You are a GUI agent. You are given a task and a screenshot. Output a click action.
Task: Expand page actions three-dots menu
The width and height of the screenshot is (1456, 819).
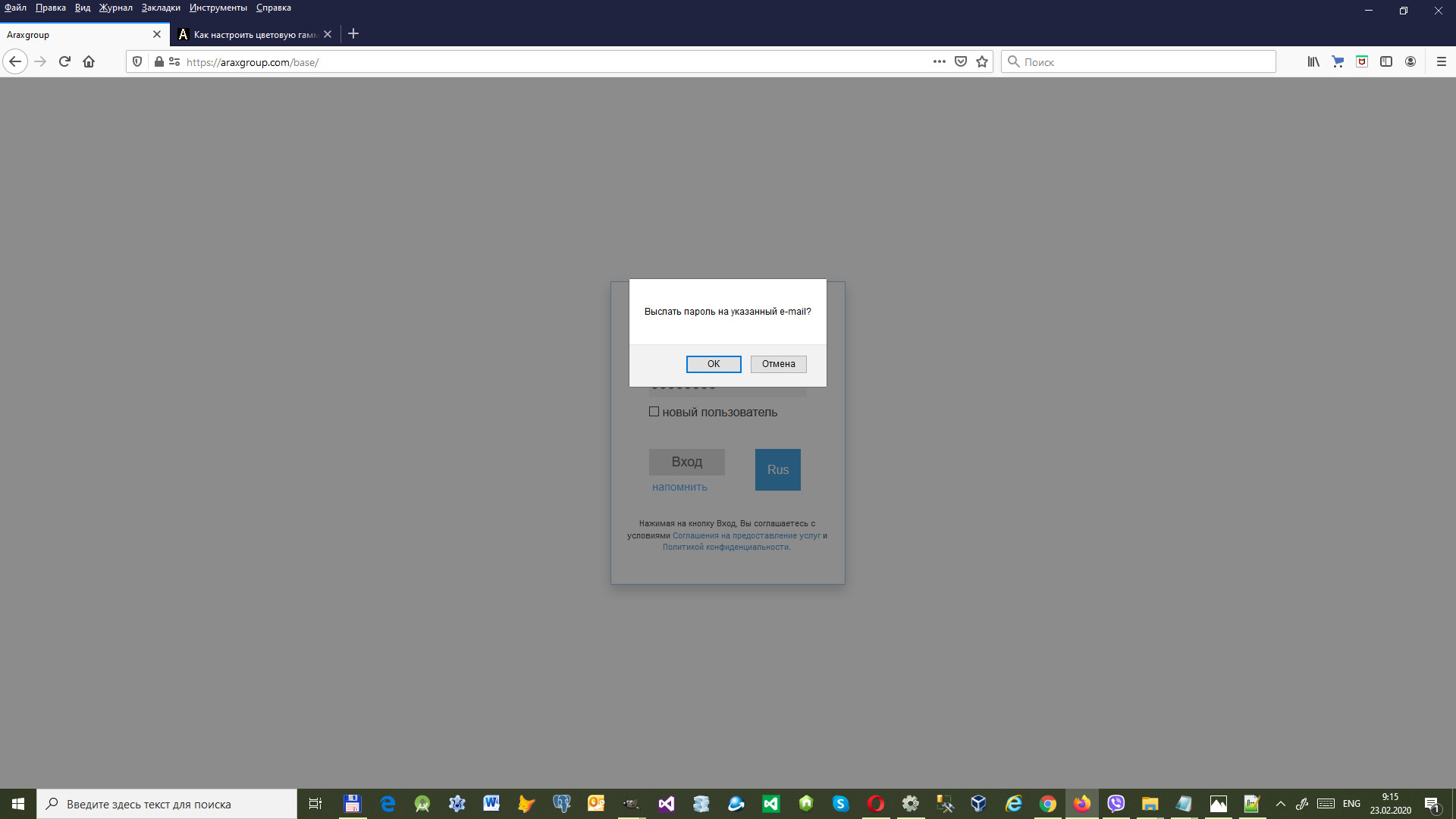tap(940, 61)
